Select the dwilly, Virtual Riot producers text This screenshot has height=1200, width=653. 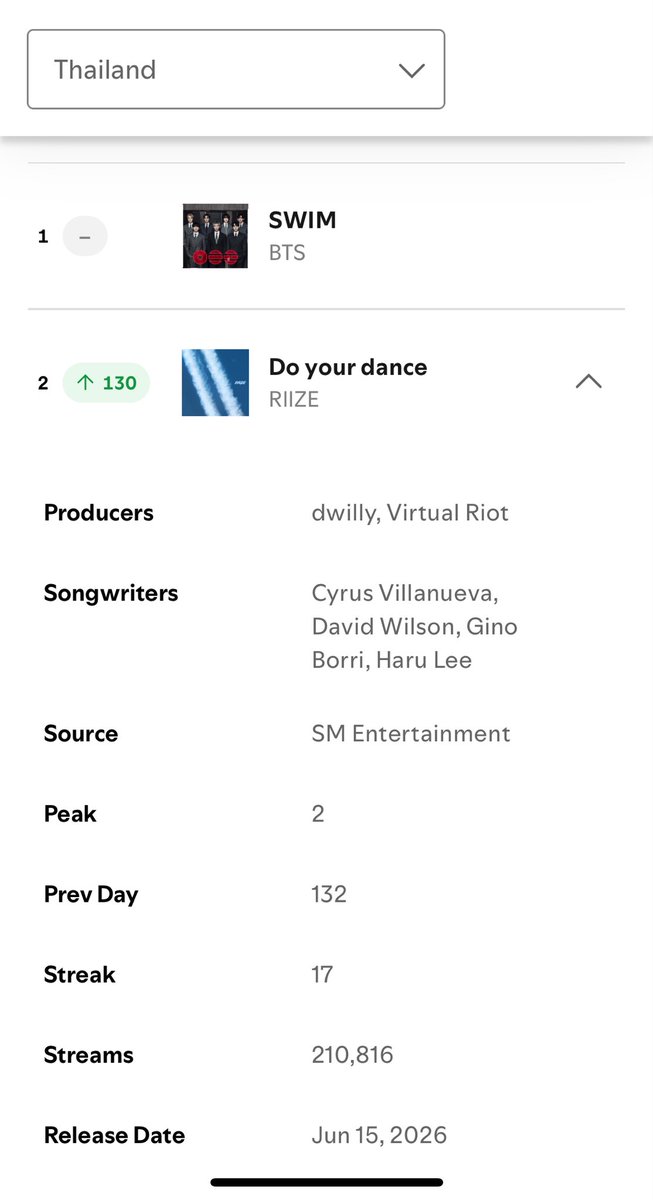[x=410, y=513]
